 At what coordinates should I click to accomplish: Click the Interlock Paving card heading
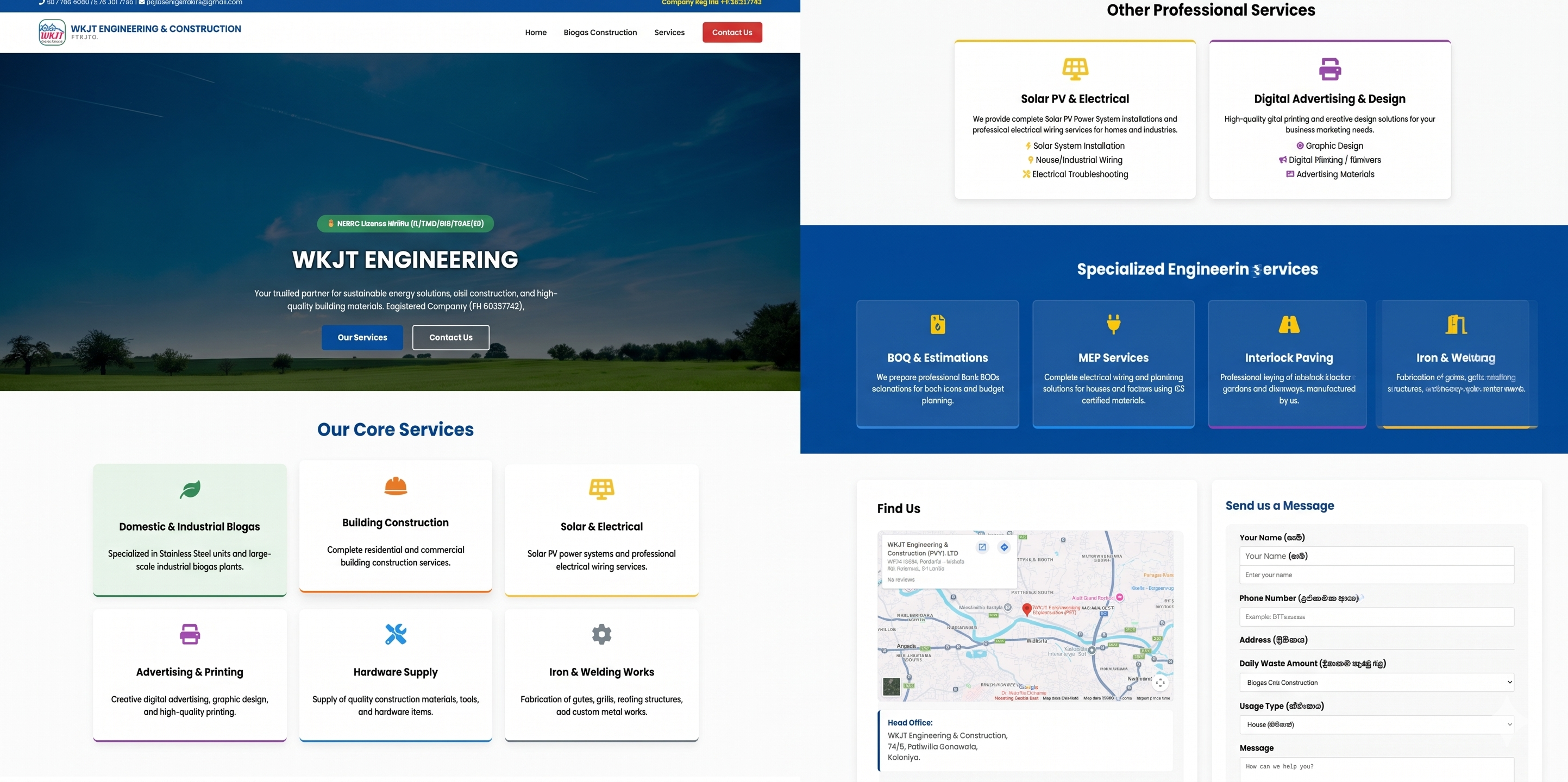[1289, 358]
